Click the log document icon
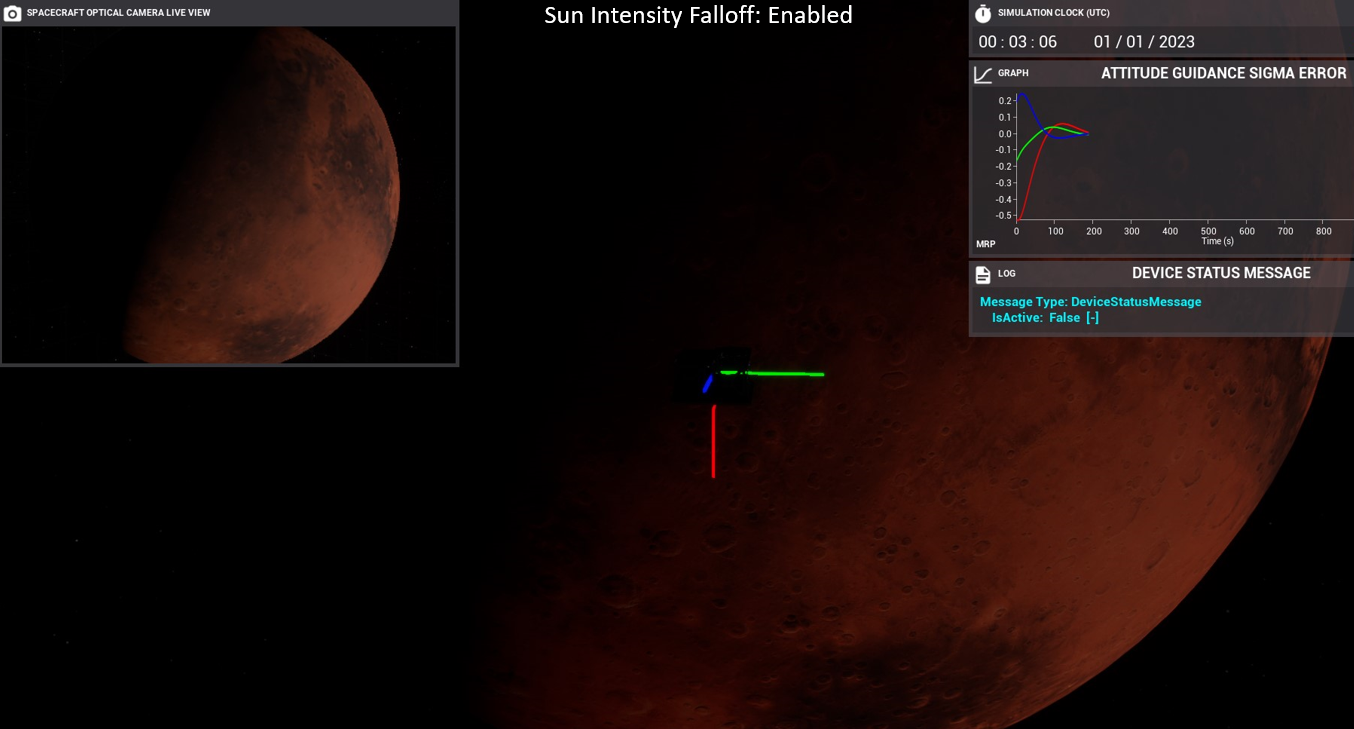Screen dimensions: 1354x729 (x=983, y=274)
